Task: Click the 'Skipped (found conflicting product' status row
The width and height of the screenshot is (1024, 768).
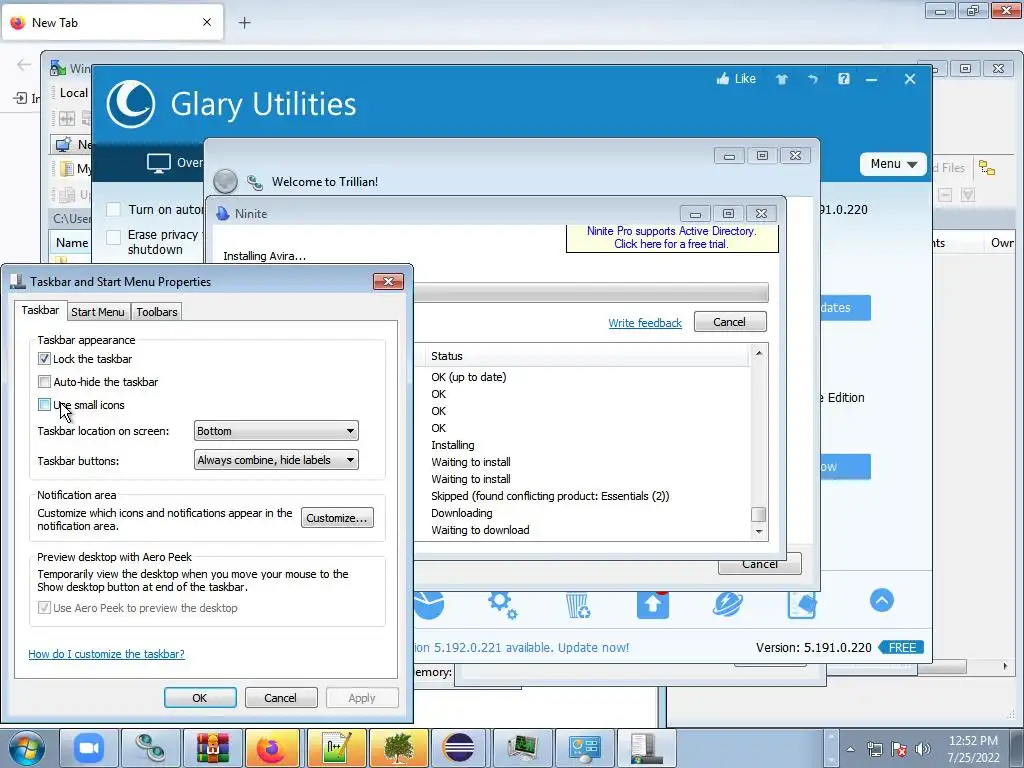Action: click(550, 496)
